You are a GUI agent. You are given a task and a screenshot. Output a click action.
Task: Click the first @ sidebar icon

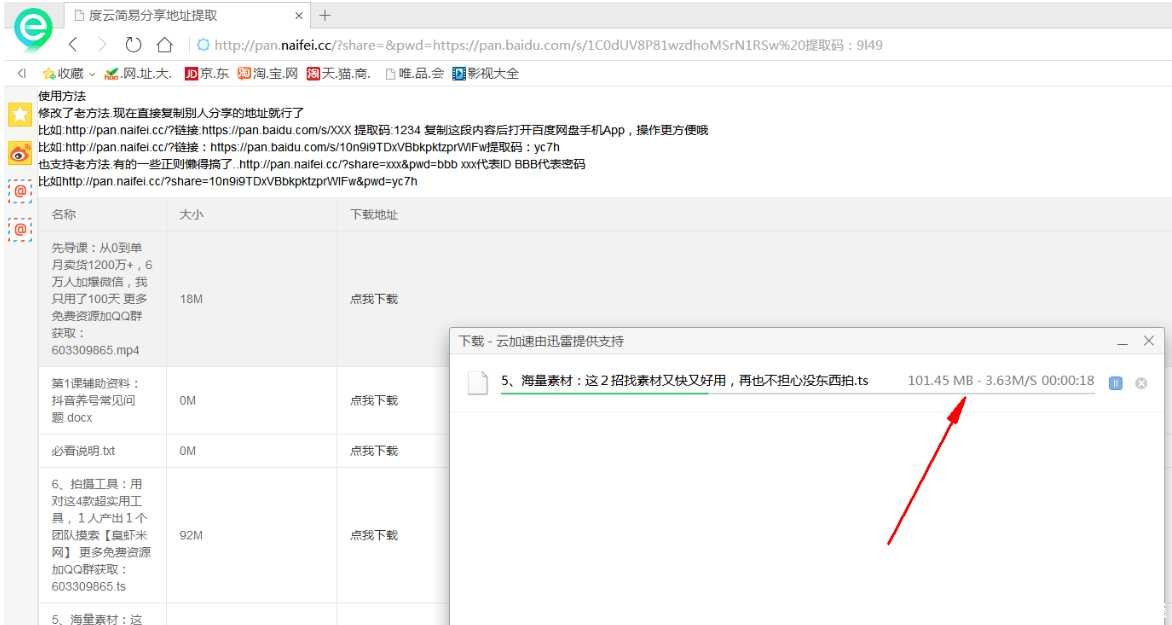[20, 191]
